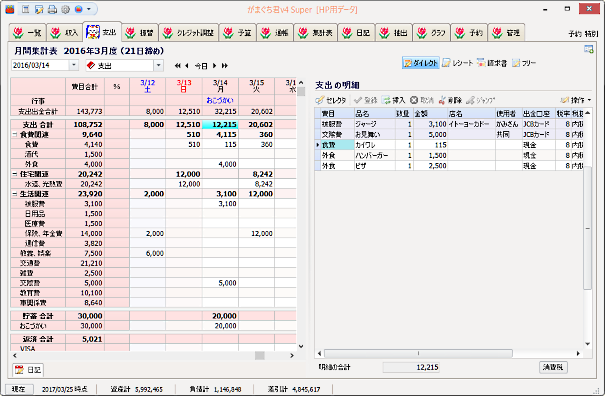Click the 今日 today button

pos(201,66)
